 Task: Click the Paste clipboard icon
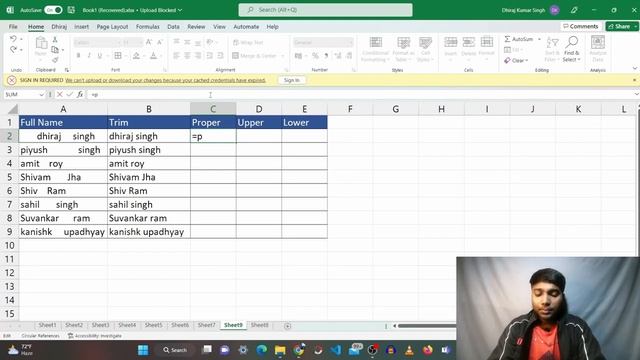pos(41,43)
